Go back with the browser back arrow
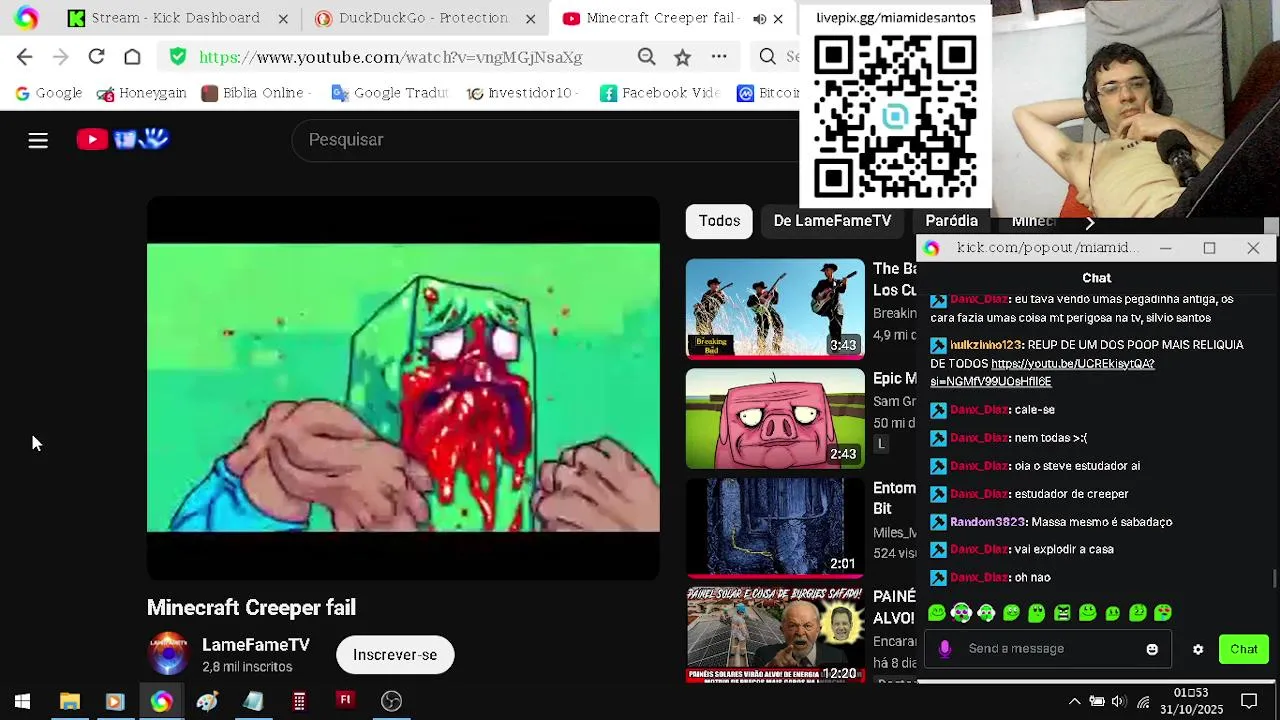Screen dimensions: 1280x720 (x=25, y=57)
